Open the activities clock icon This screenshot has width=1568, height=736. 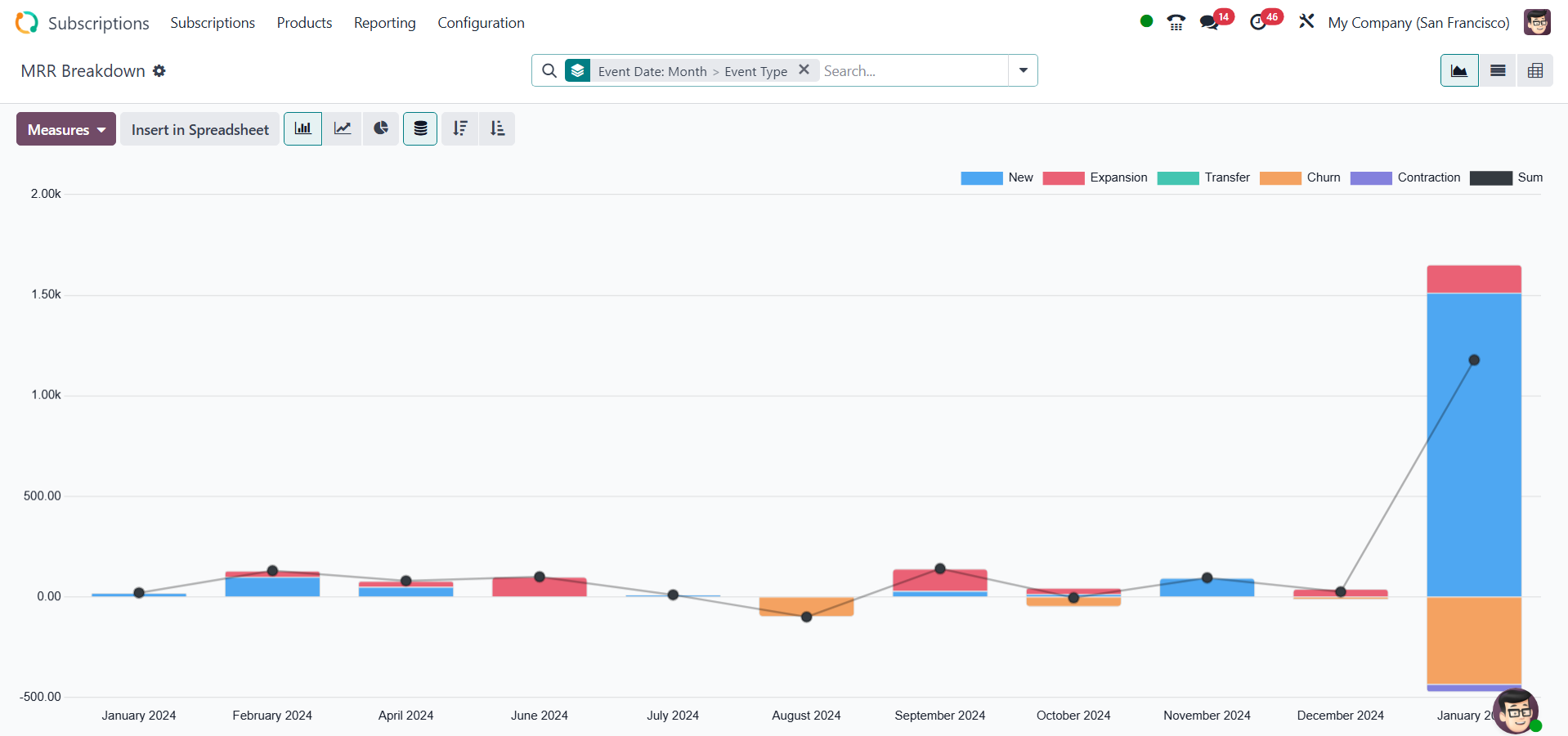pyautogui.click(x=1258, y=23)
